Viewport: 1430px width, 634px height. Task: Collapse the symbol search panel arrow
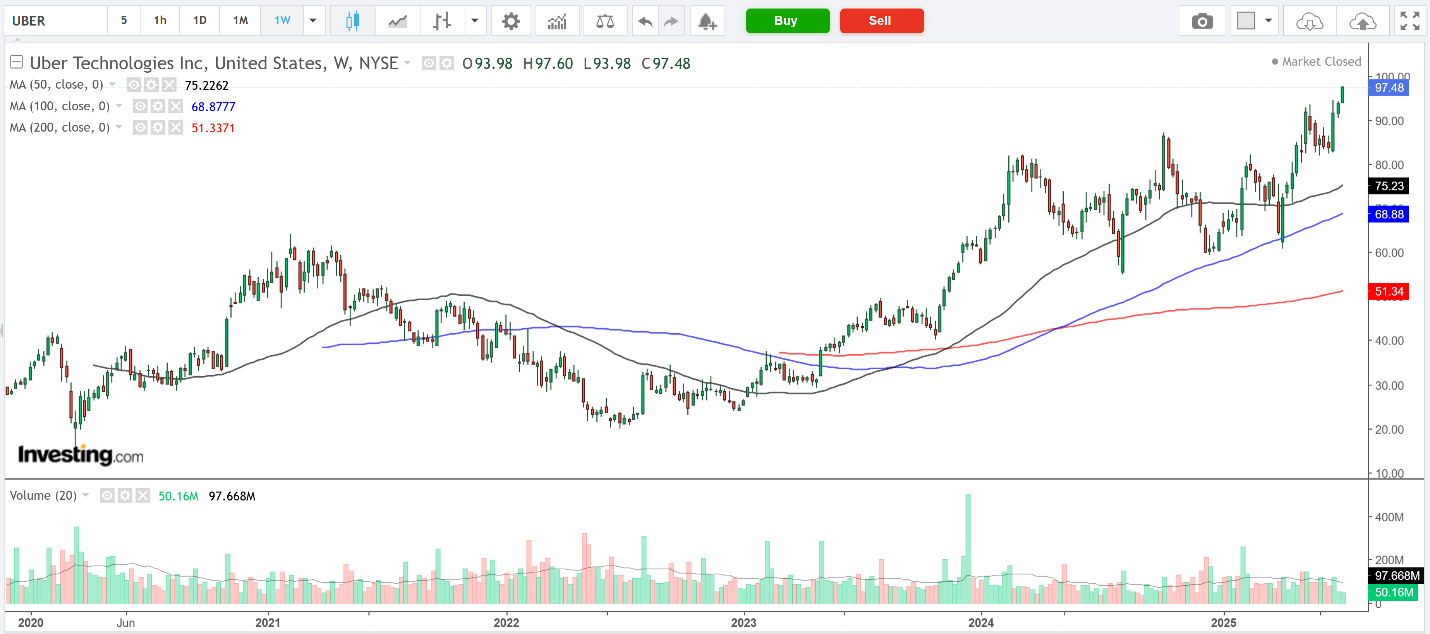[3, 330]
